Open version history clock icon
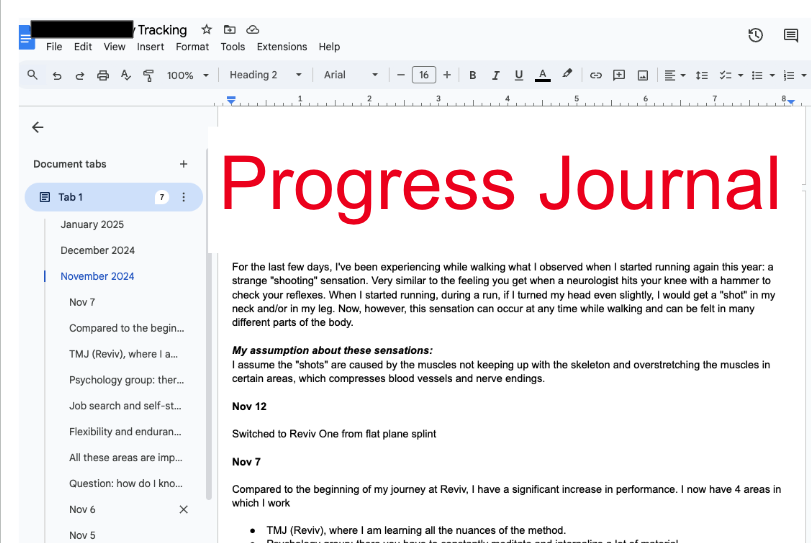 click(x=756, y=35)
